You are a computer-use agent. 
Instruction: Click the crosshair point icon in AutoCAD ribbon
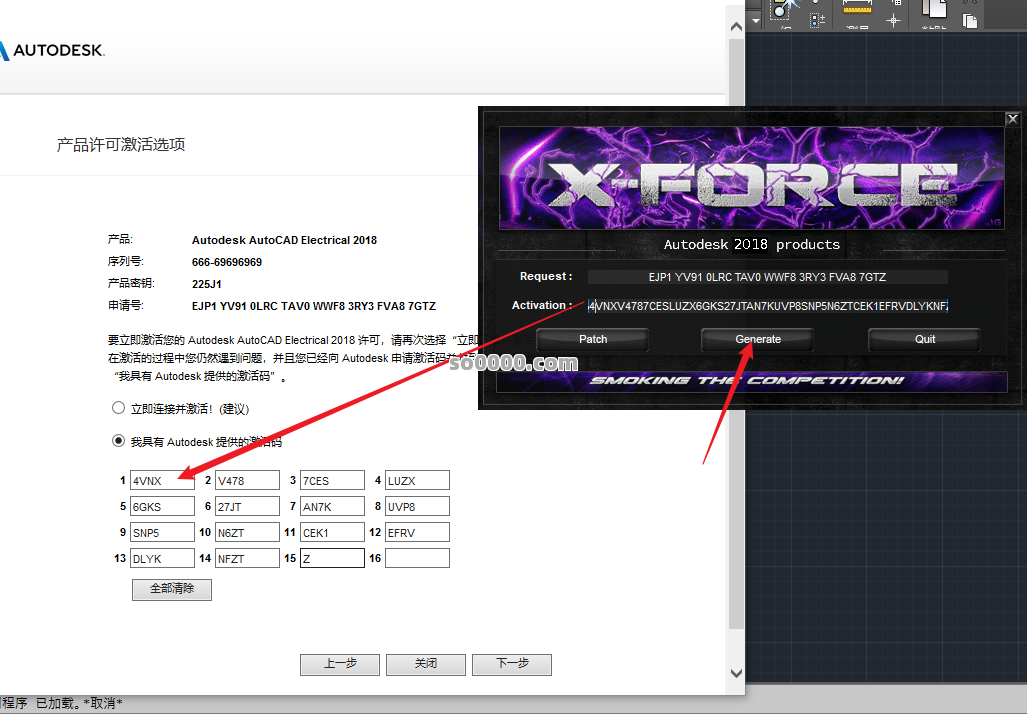893,21
